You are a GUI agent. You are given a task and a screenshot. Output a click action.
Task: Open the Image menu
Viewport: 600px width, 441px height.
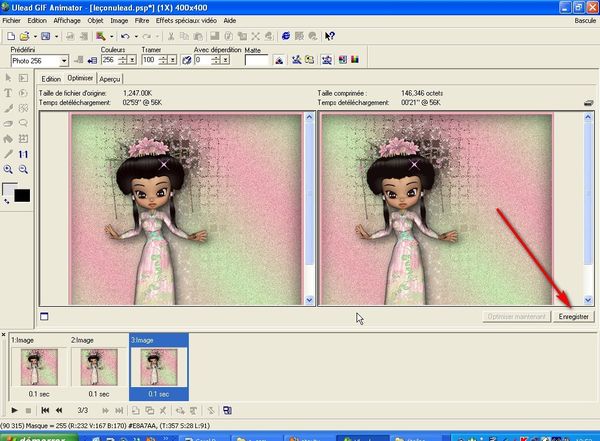pyautogui.click(x=119, y=21)
